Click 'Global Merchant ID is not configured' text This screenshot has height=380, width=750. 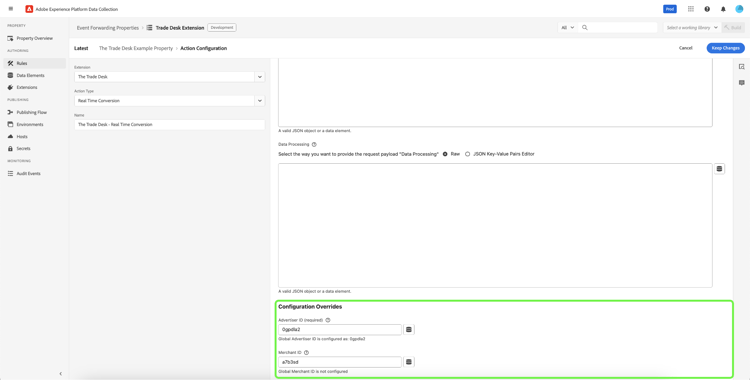(x=313, y=371)
